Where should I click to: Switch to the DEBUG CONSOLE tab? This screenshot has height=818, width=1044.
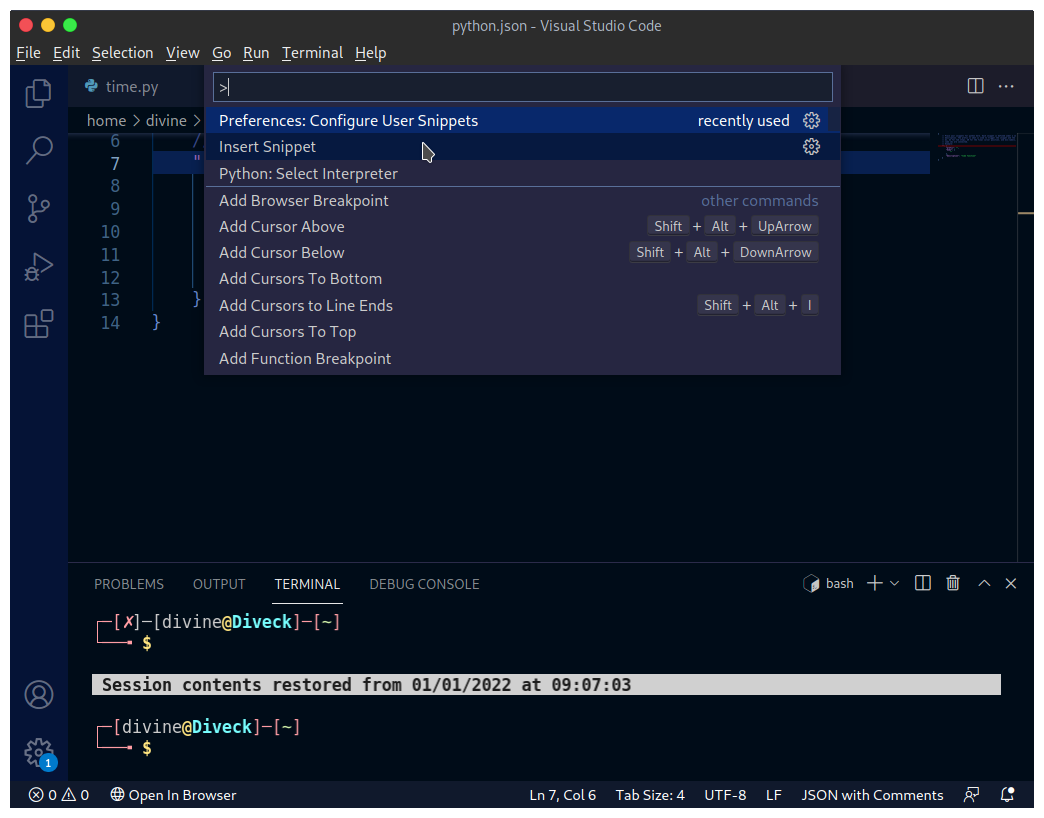[424, 584]
